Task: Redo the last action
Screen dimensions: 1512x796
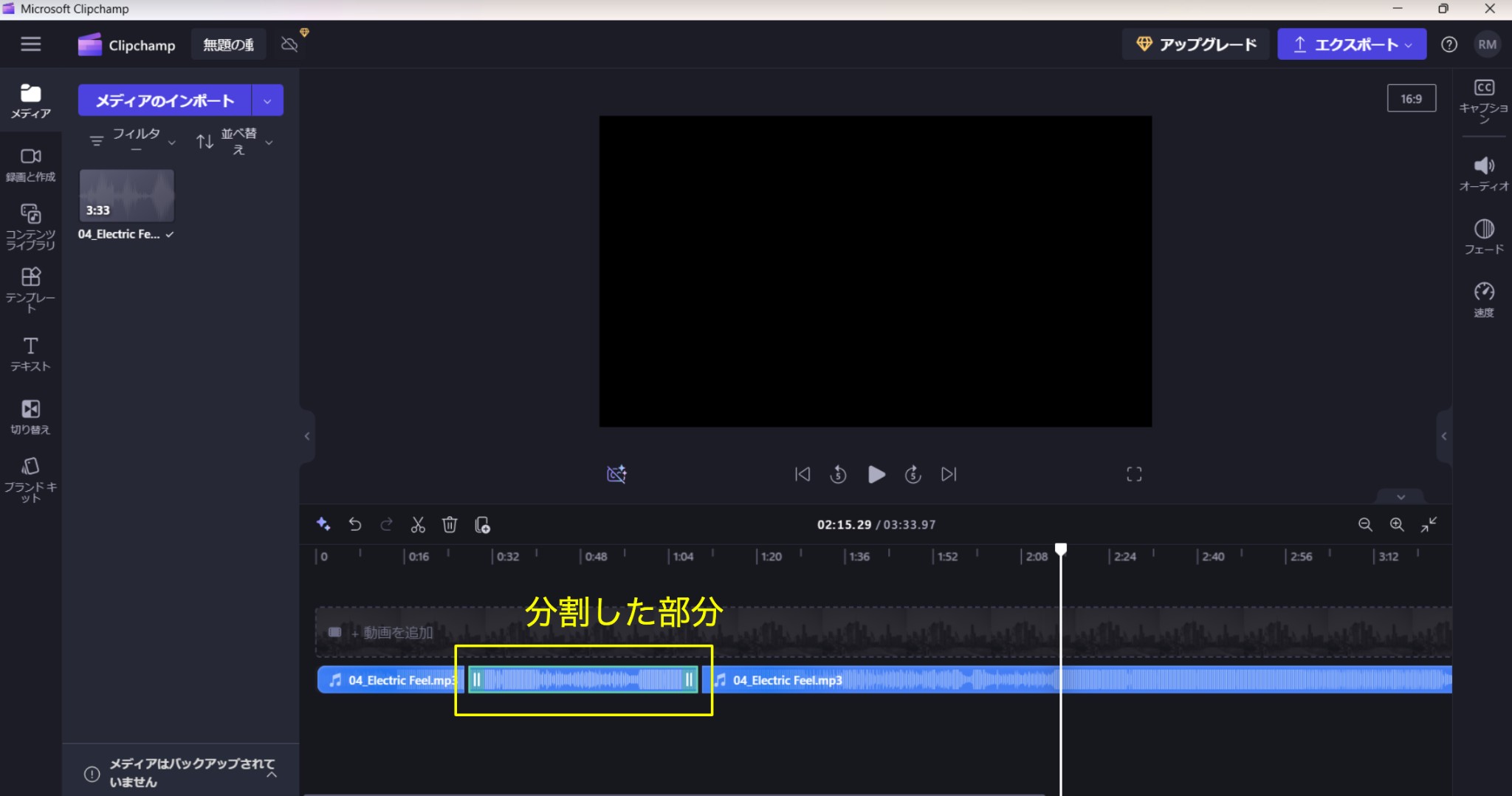Action: click(x=386, y=524)
